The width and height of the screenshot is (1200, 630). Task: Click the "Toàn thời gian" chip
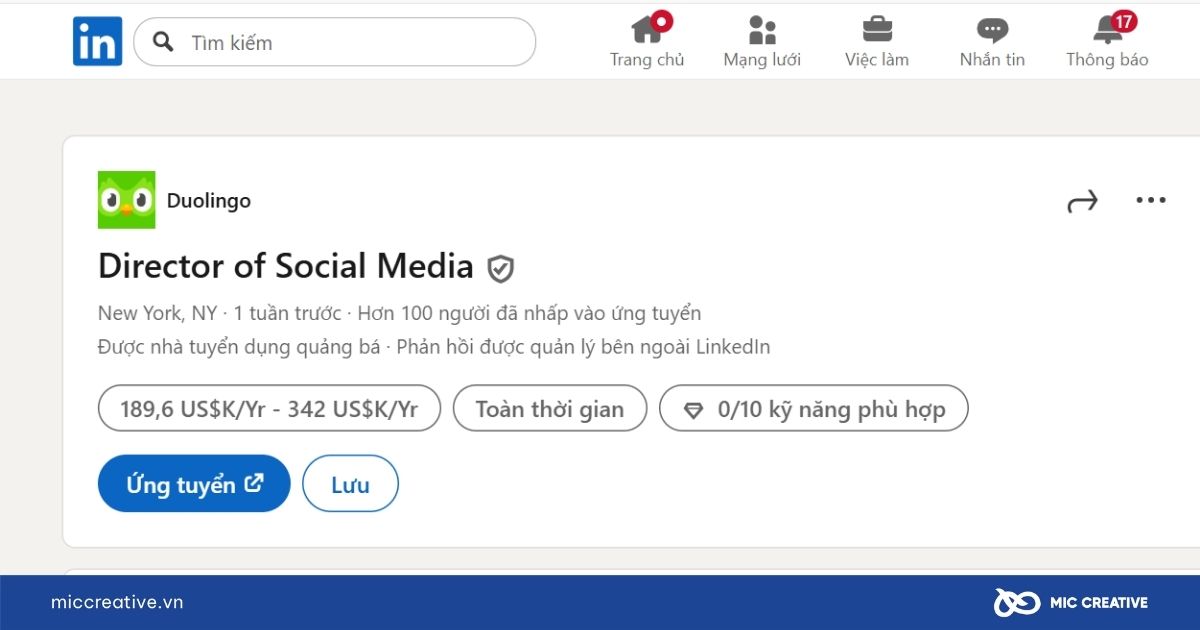tap(550, 408)
